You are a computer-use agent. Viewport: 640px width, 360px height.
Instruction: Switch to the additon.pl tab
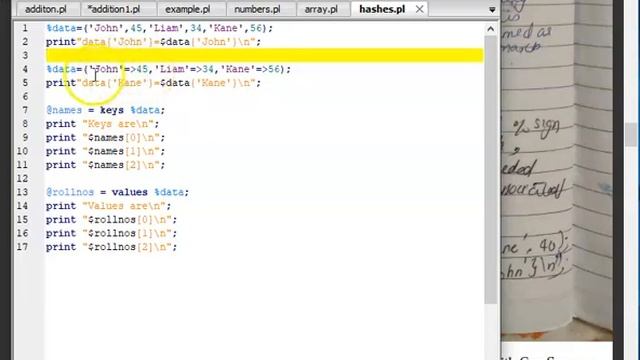[x=46, y=9]
